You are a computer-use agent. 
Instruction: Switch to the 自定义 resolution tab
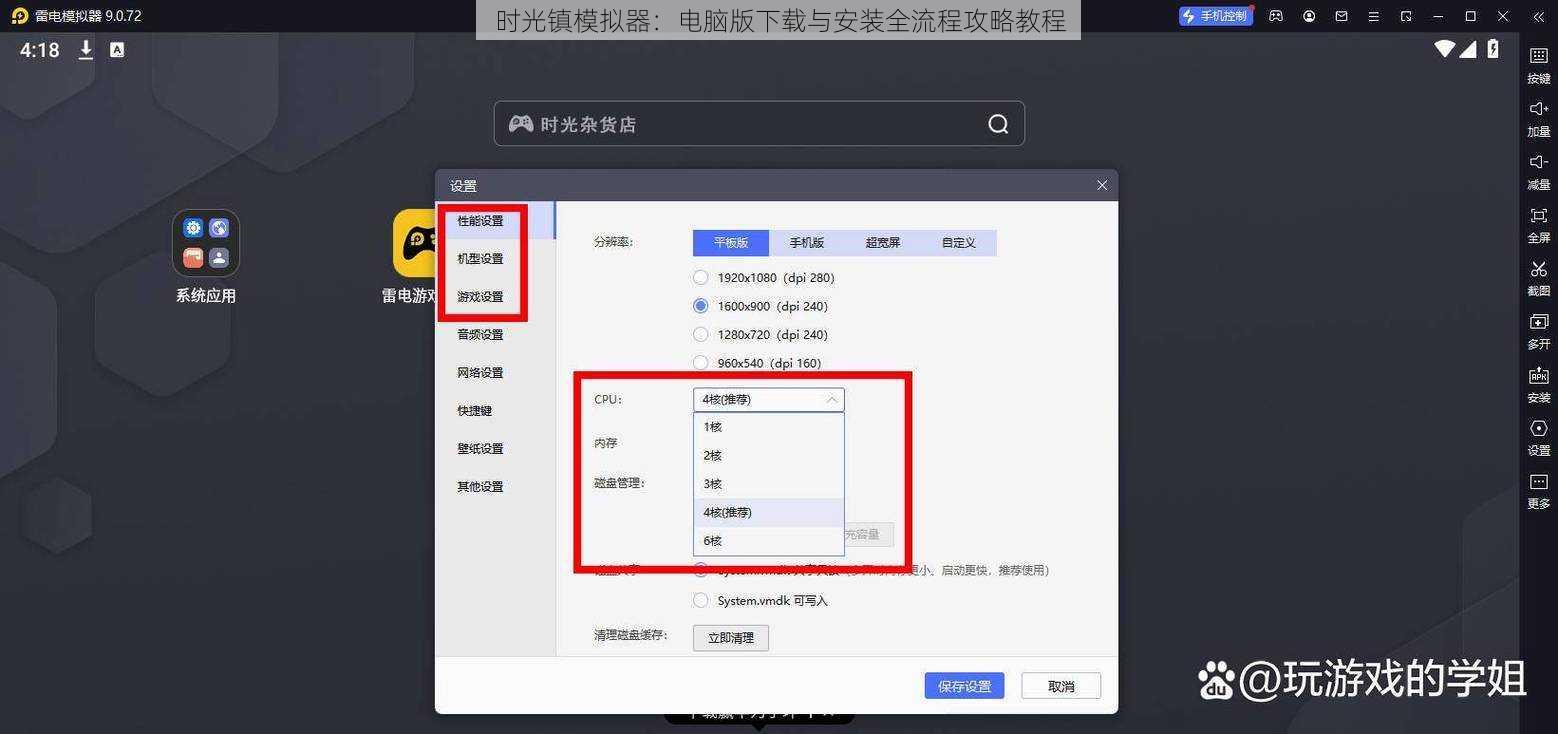click(x=959, y=243)
